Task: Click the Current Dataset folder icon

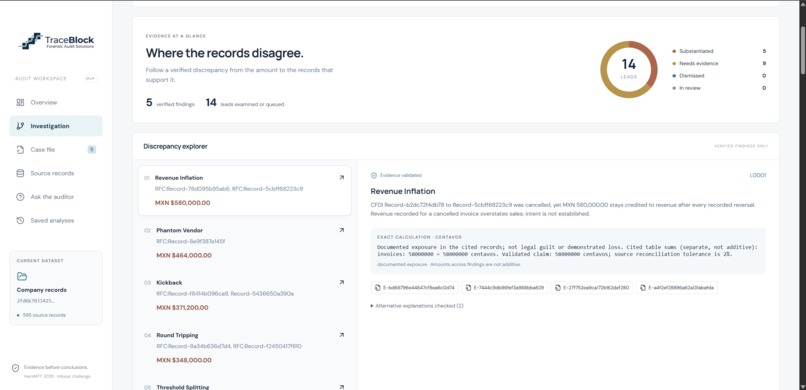Action: [22, 276]
